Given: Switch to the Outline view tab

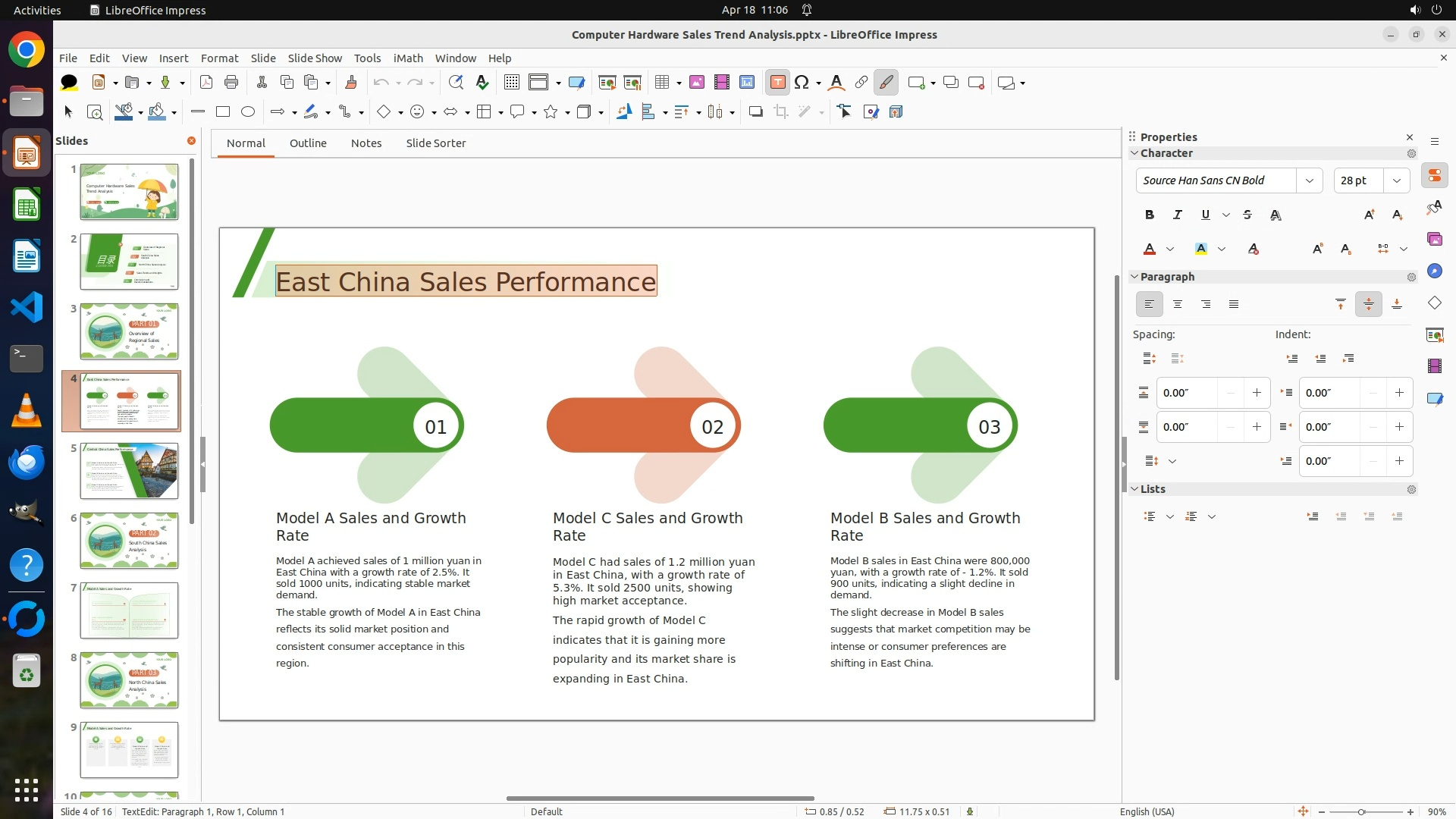Looking at the screenshot, I should (308, 143).
